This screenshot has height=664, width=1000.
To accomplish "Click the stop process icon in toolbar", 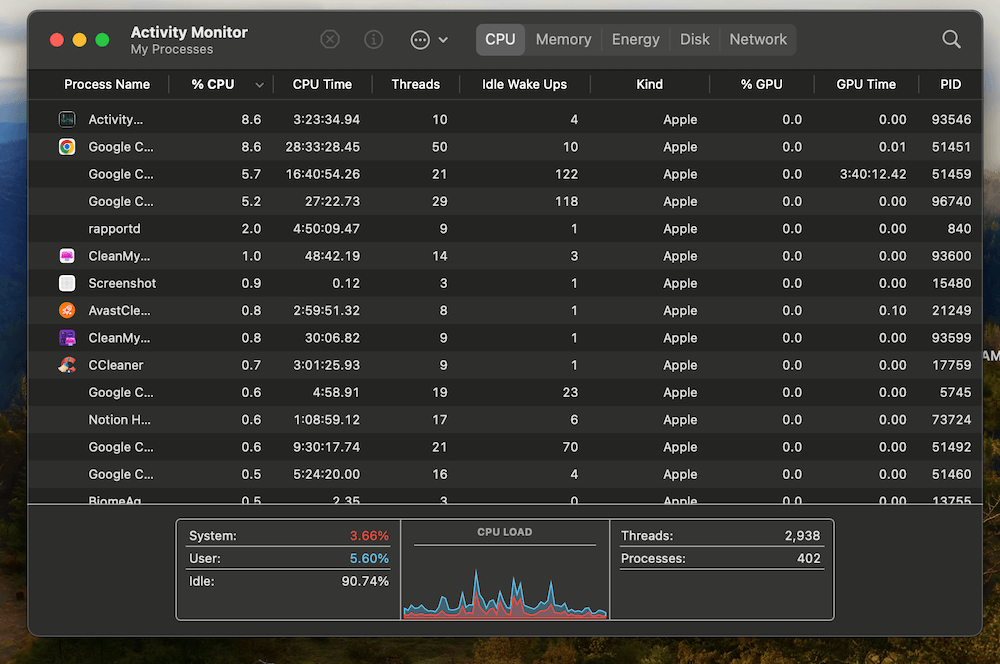I will 330,40.
